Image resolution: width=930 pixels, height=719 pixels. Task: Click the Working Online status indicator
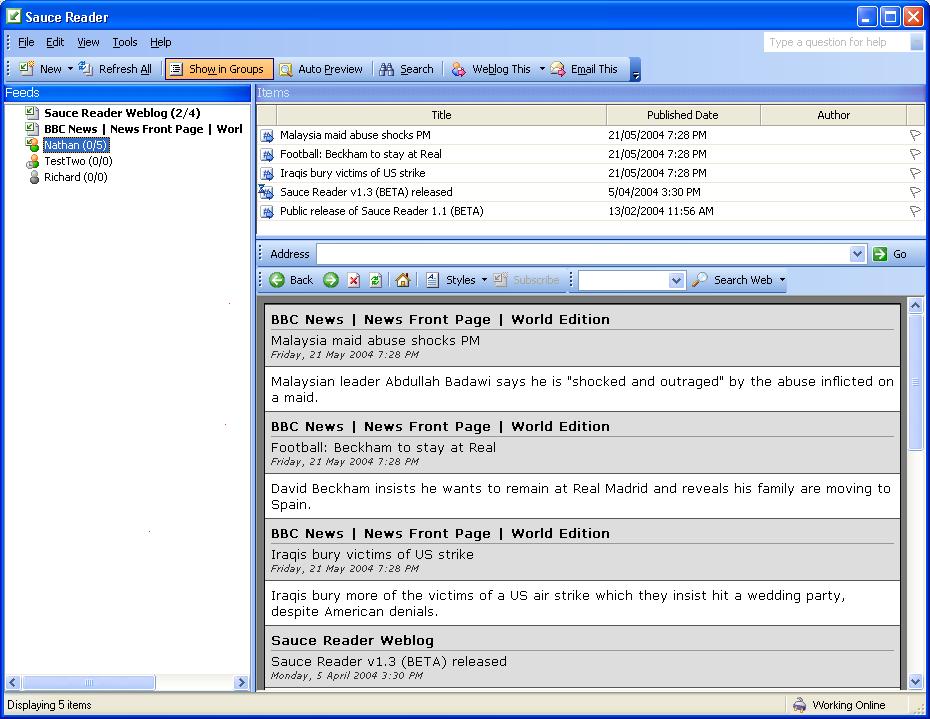[x=839, y=705]
